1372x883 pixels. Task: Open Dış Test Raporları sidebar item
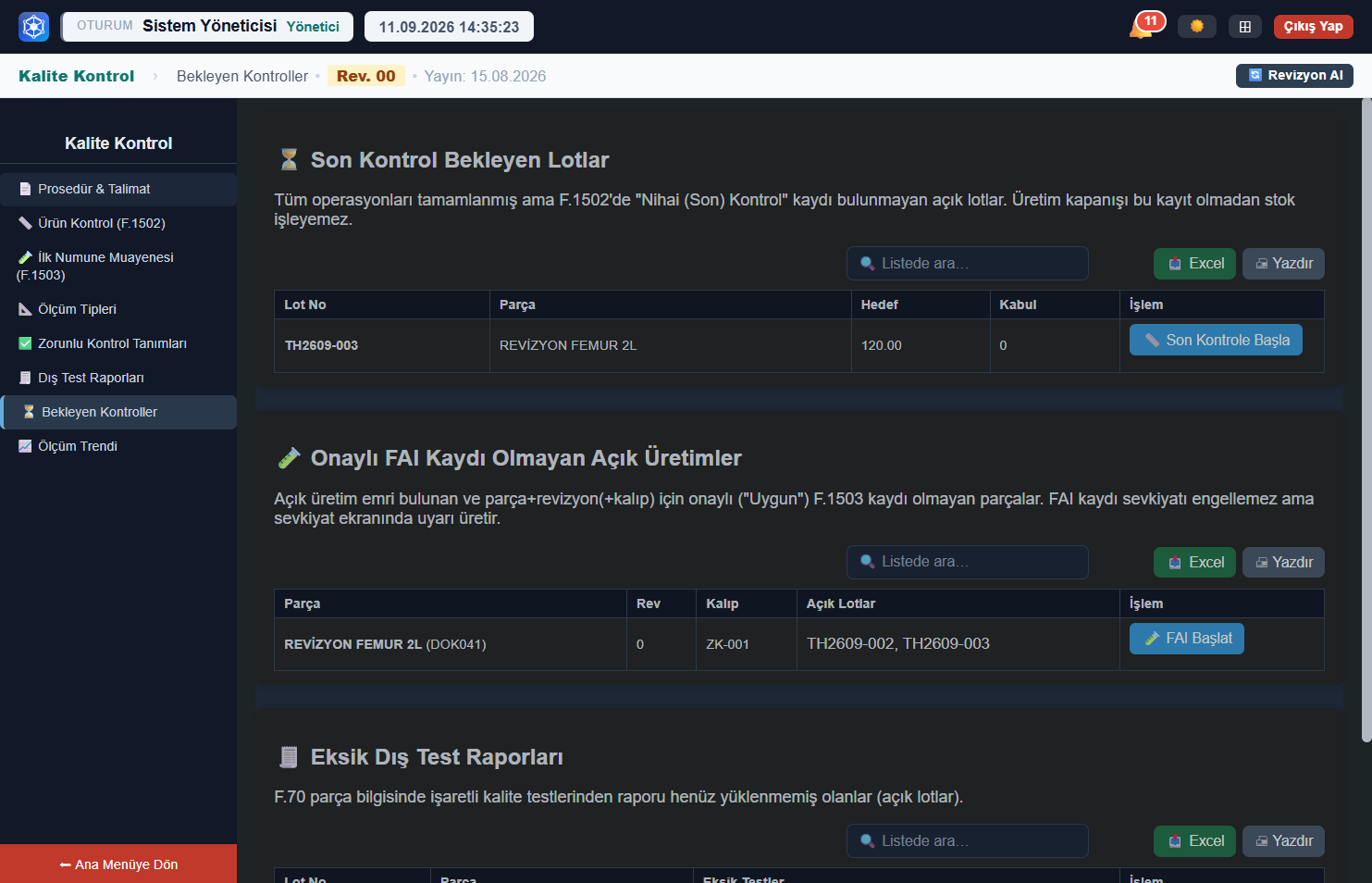pos(118,378)
